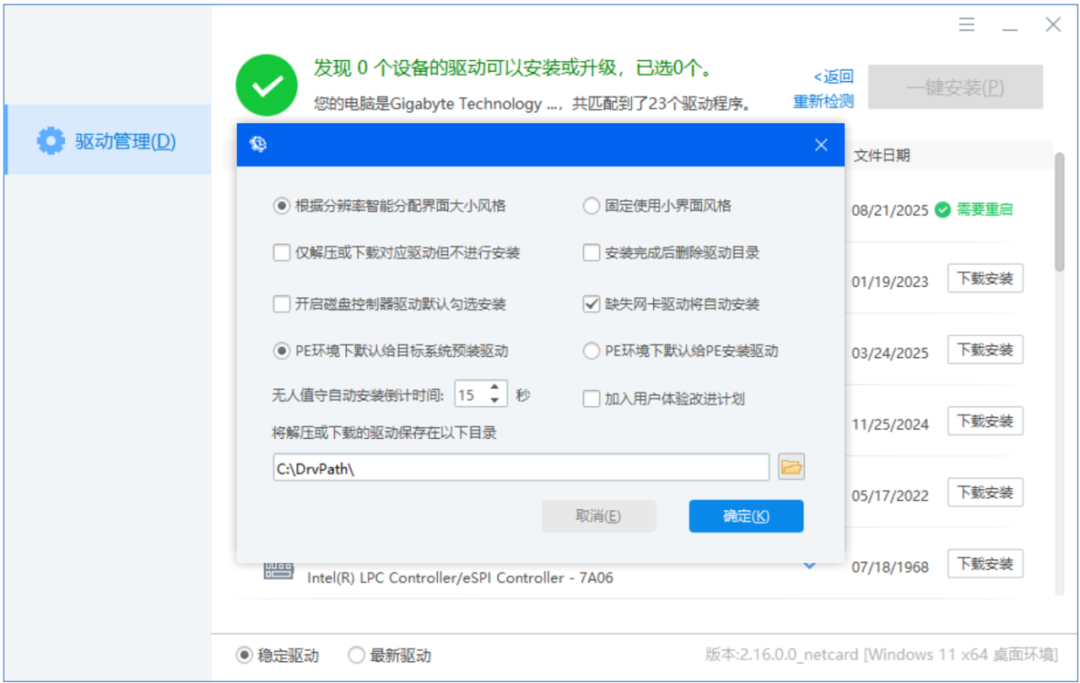Image resolution: width=1080 pixels, height=683 pixels.
Task: Click the 重新检测 link
Action: coord(823,102)
